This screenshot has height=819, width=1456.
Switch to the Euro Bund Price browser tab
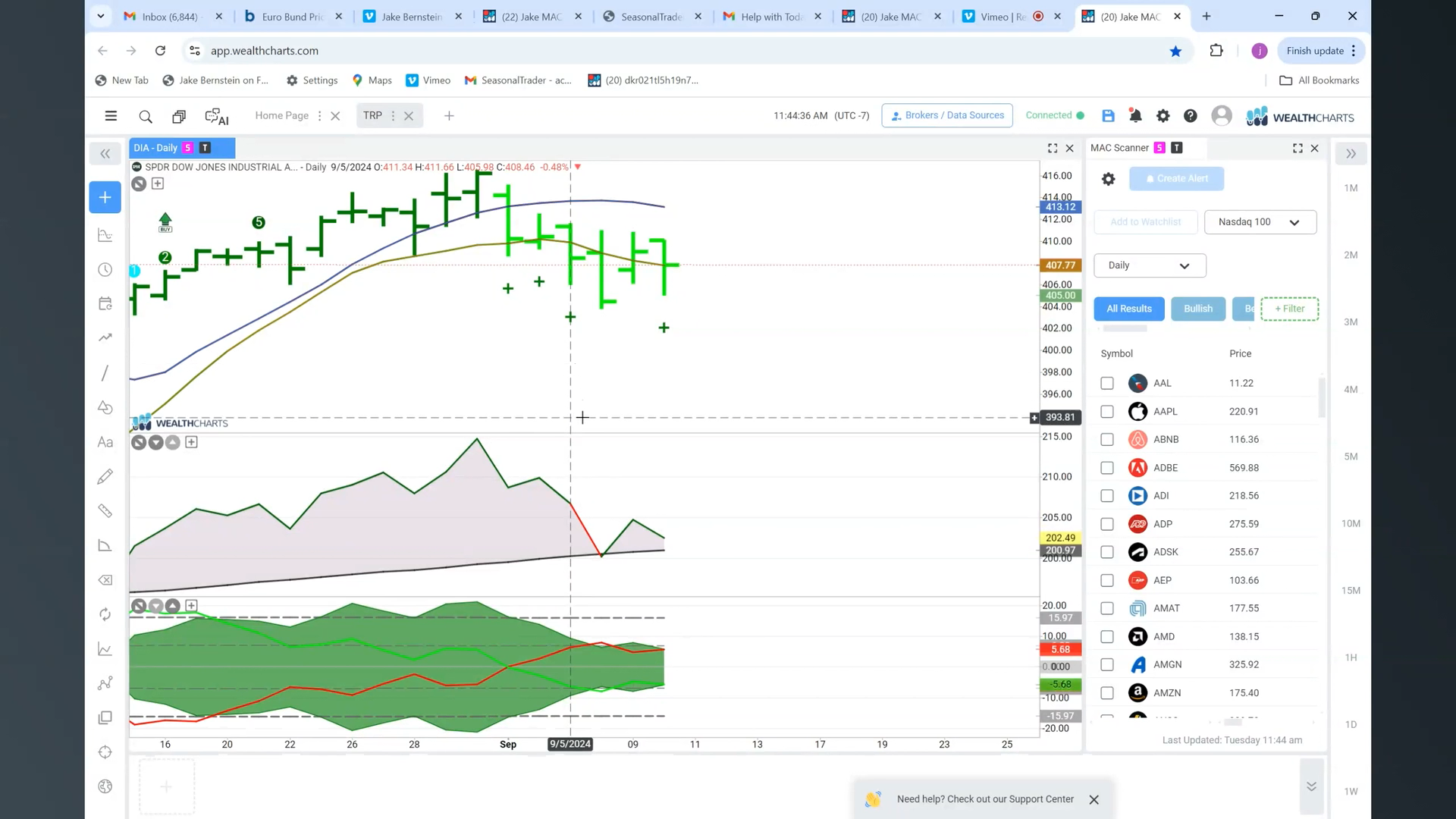(x=292, y=16)
